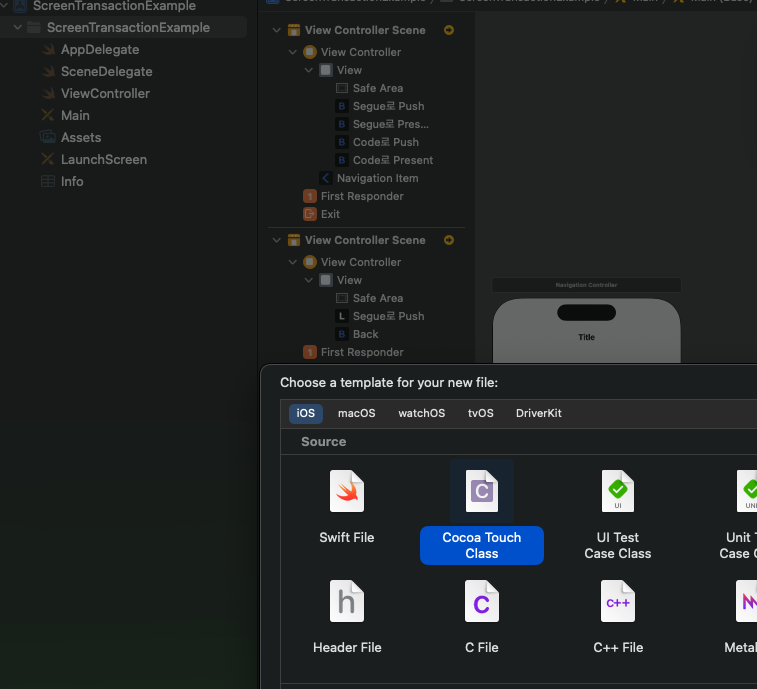This screenshot has width=757, height=689.
Task: Select the 'Code로 Push' button item
Action: [385, 142]
